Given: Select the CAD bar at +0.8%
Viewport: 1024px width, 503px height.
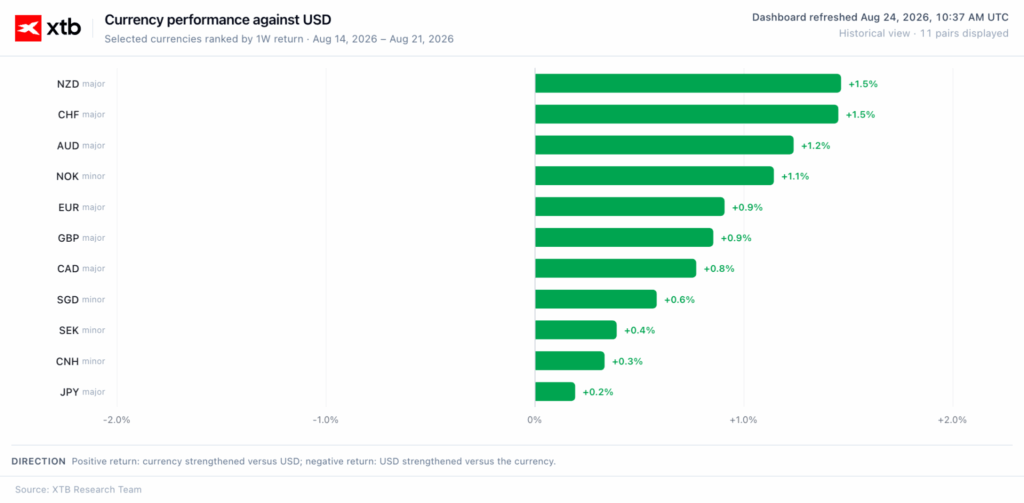Looking at the screenshot, I should pos(615,268).
